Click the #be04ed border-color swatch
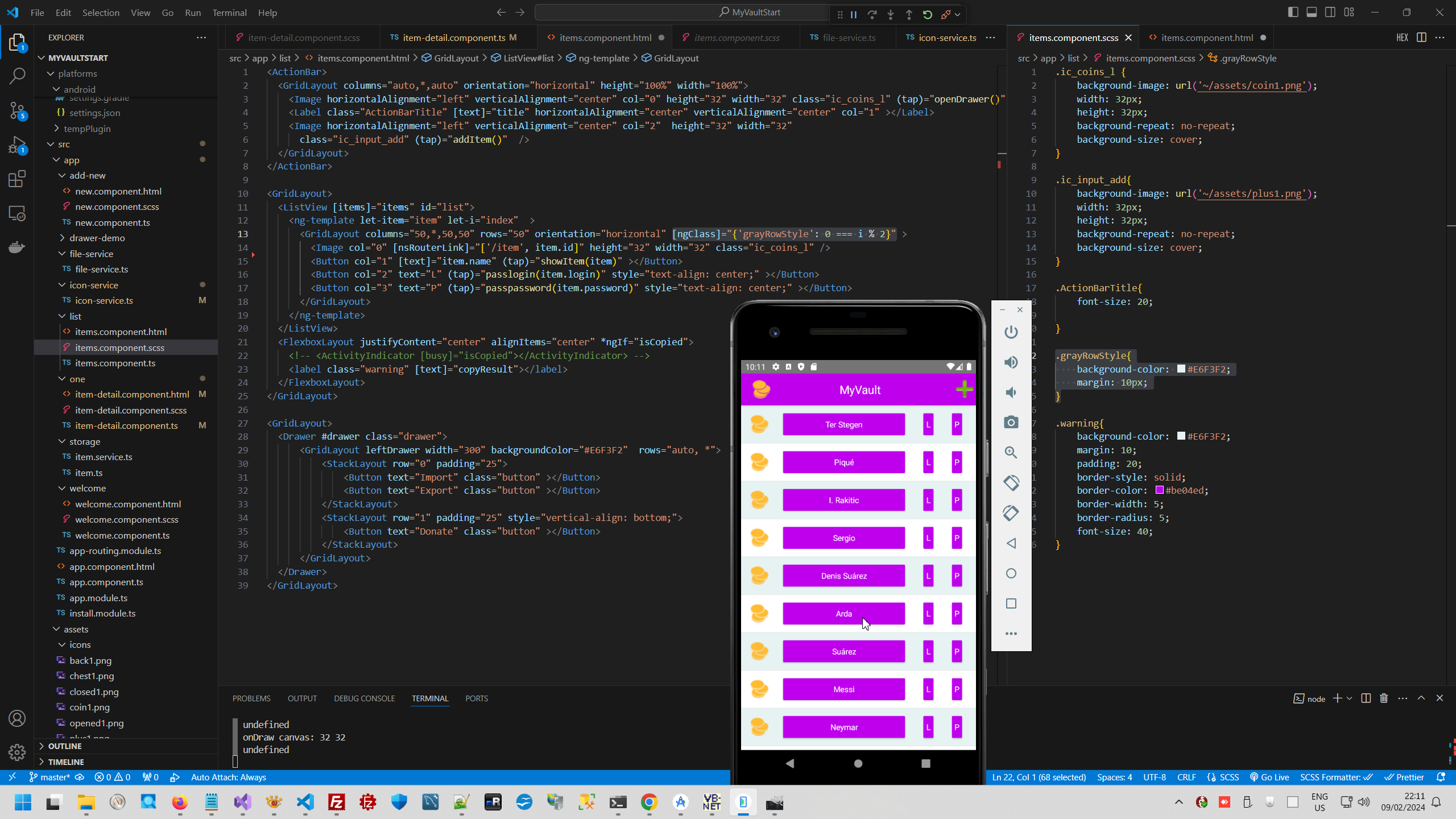This screenshot has height=819, width=1456. pyautogui.click(x=1161, y=490)
